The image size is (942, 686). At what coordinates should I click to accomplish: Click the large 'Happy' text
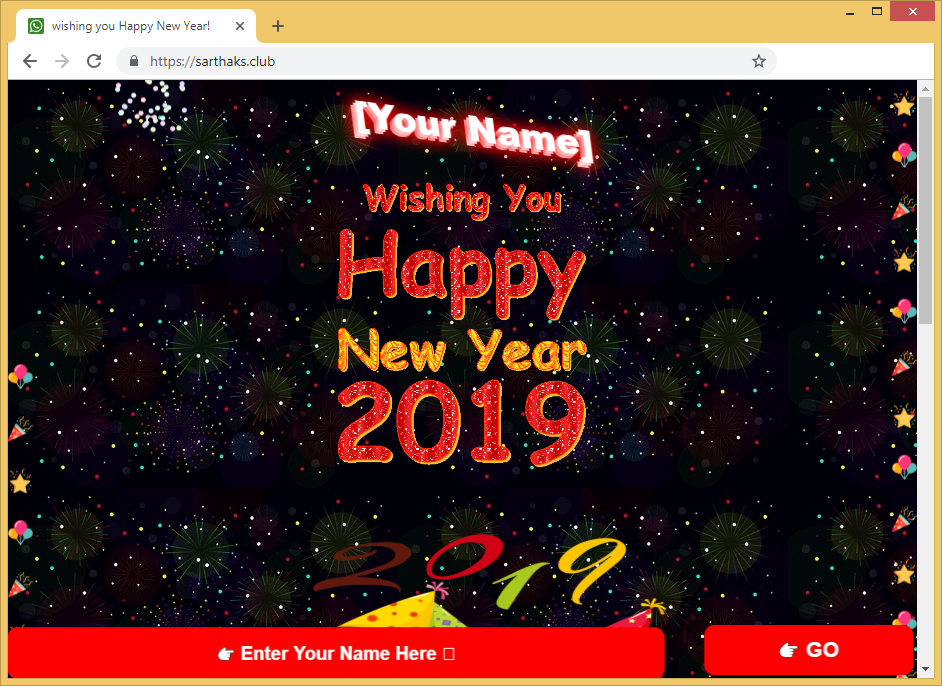coord(461,274)
